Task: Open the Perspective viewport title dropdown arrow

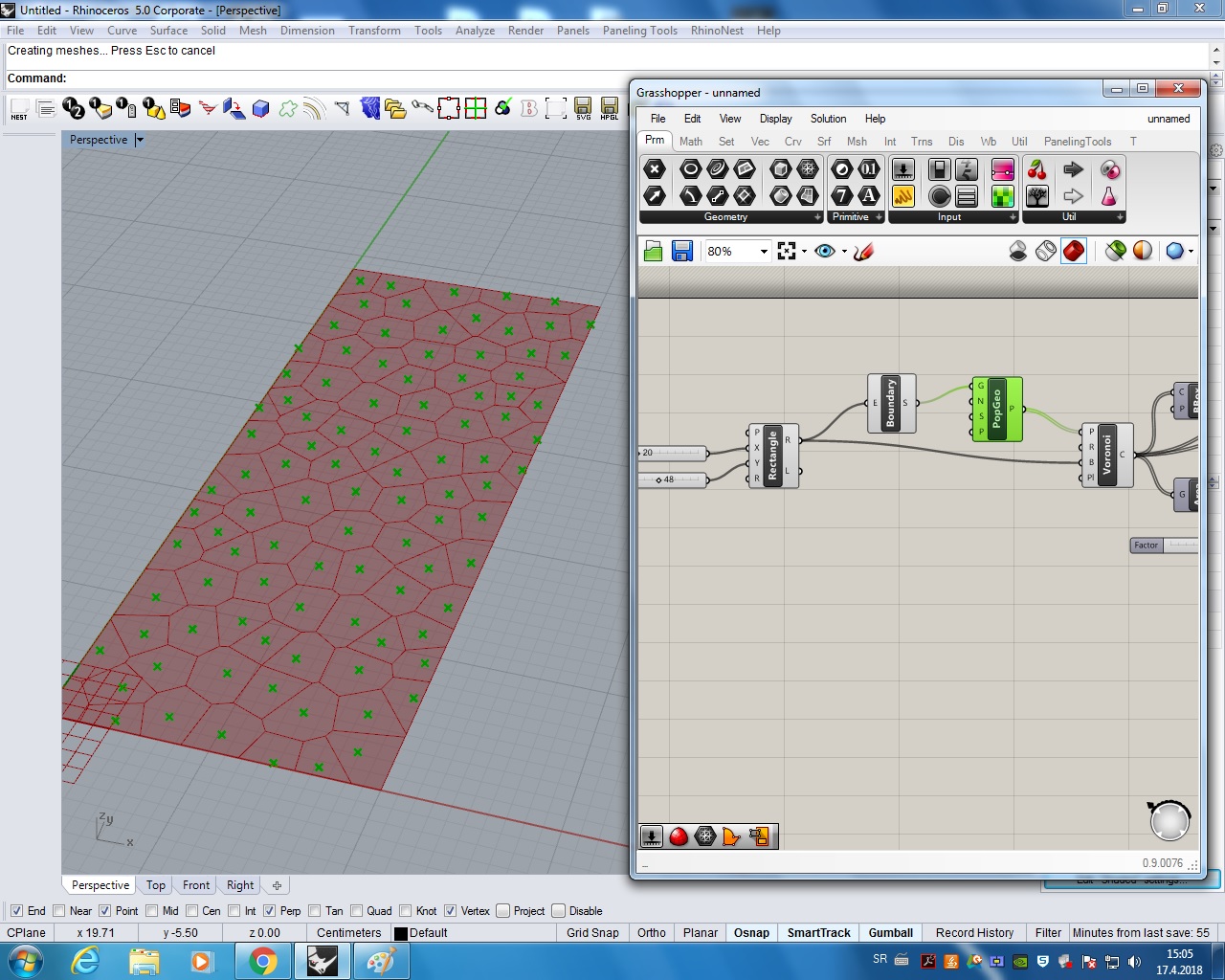Action: pos(140,140)
